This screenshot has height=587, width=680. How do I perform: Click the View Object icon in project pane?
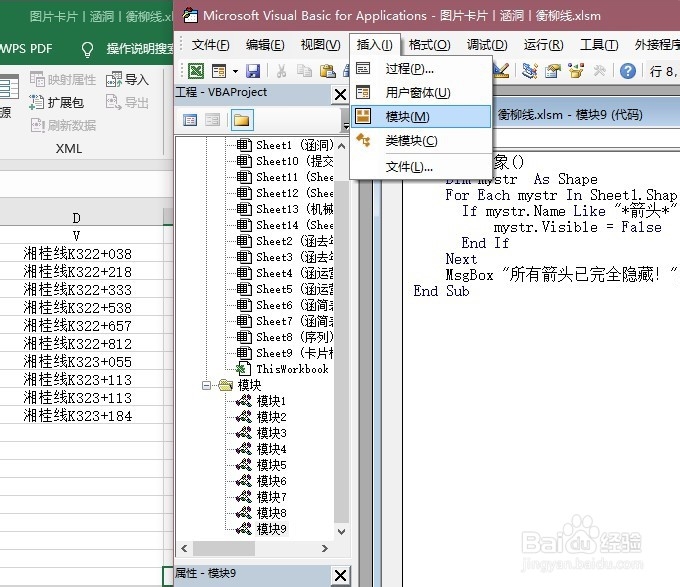212,120
